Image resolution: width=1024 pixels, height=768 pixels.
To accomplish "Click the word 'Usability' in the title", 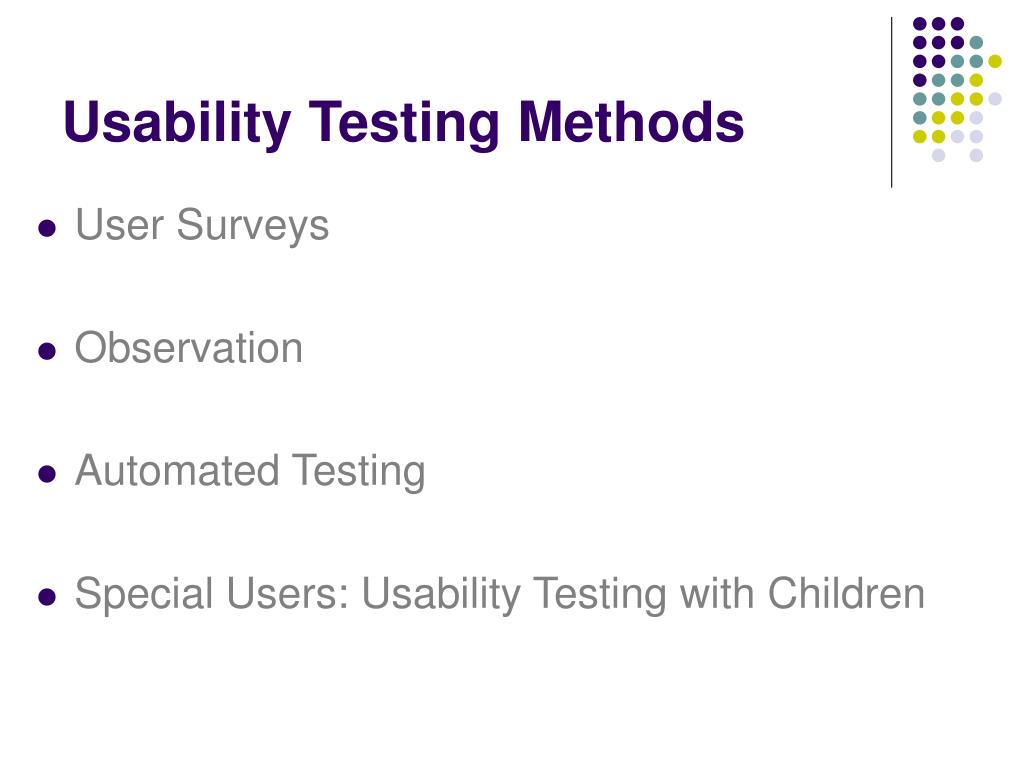I will pos(177,124).
